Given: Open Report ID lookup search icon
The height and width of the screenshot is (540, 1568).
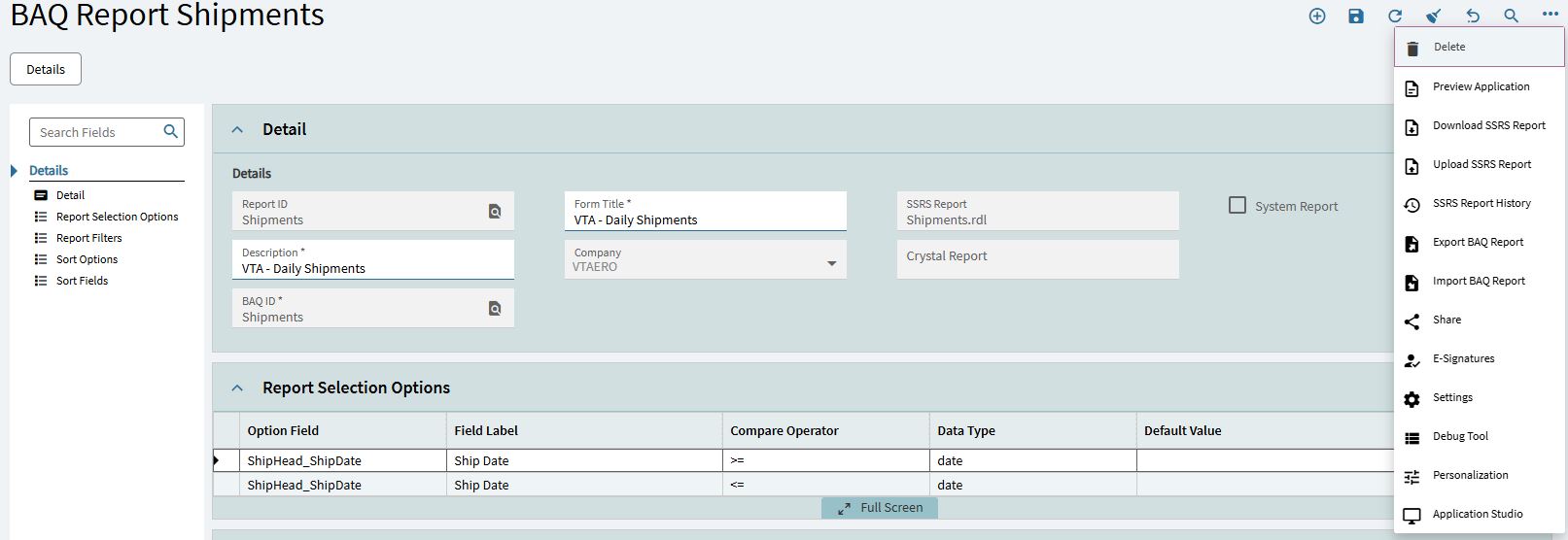Looking at the screenshot, I should (x=495, y=211).
